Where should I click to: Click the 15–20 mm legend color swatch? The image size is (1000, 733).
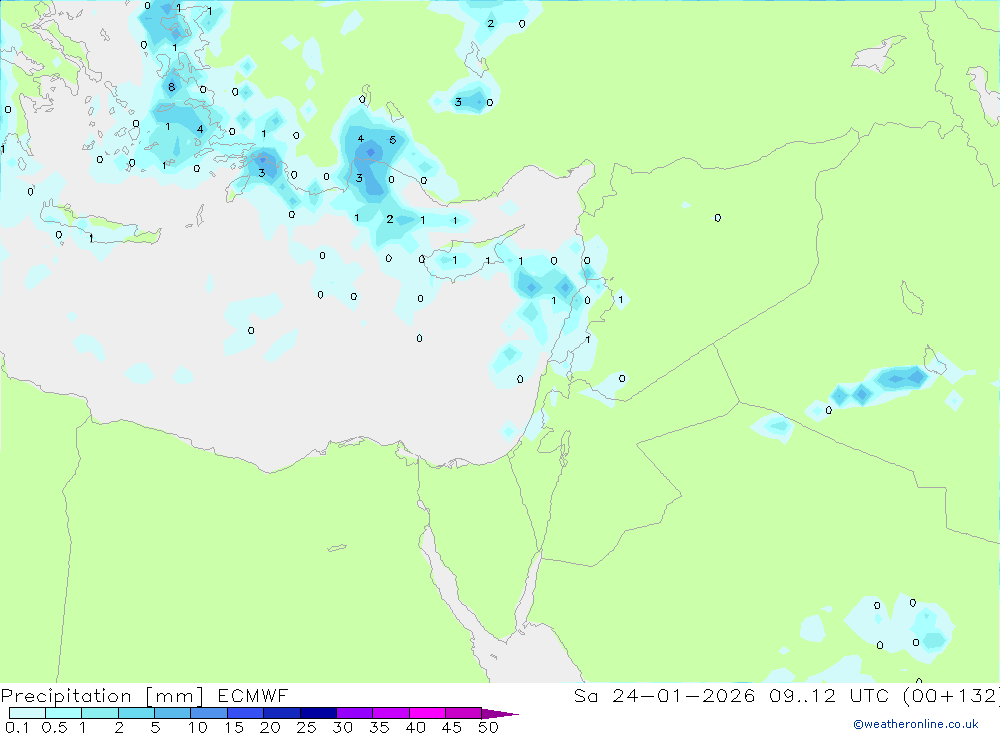point(246,713)
